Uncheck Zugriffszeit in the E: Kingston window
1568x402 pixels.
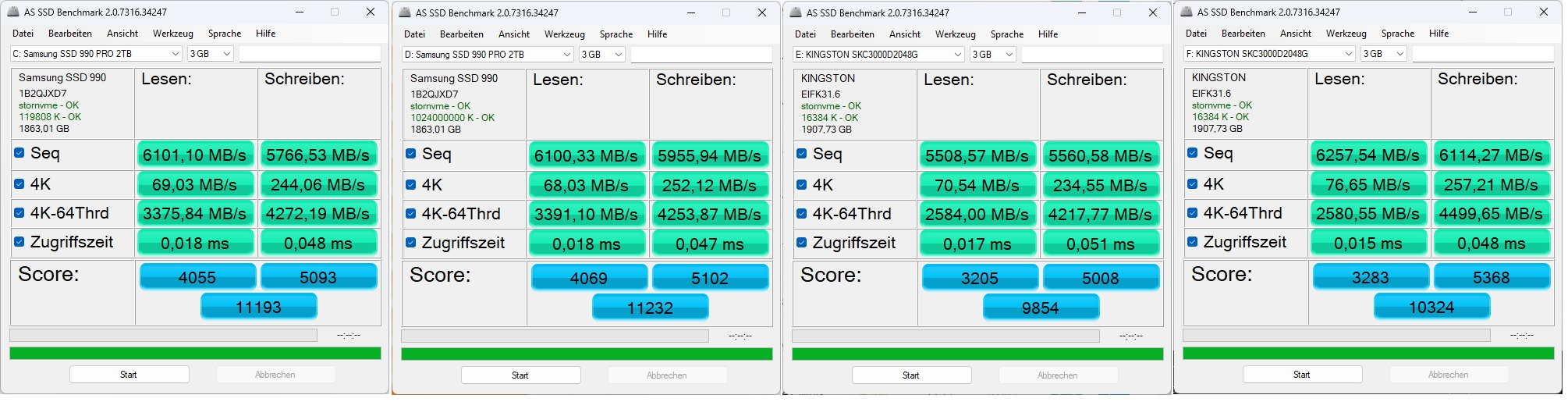[802, 243]
